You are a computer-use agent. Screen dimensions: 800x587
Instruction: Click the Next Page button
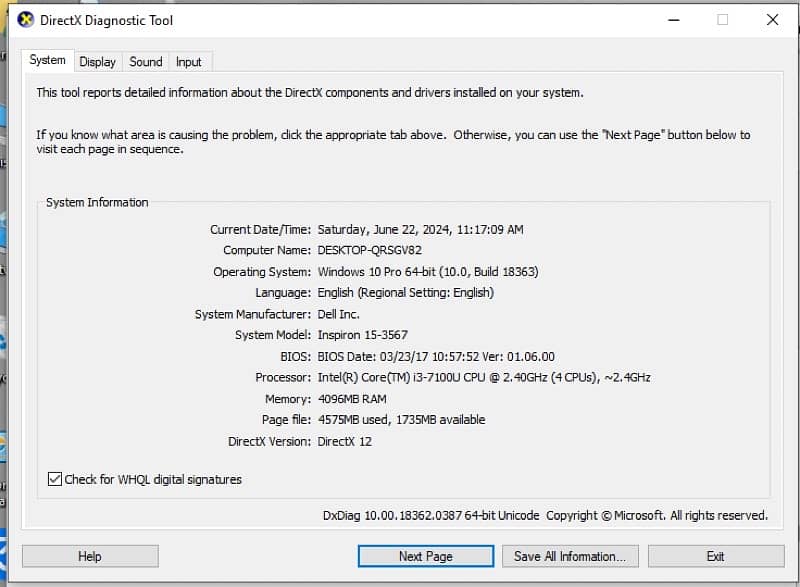pyautogui.click(x=425, y=556)
